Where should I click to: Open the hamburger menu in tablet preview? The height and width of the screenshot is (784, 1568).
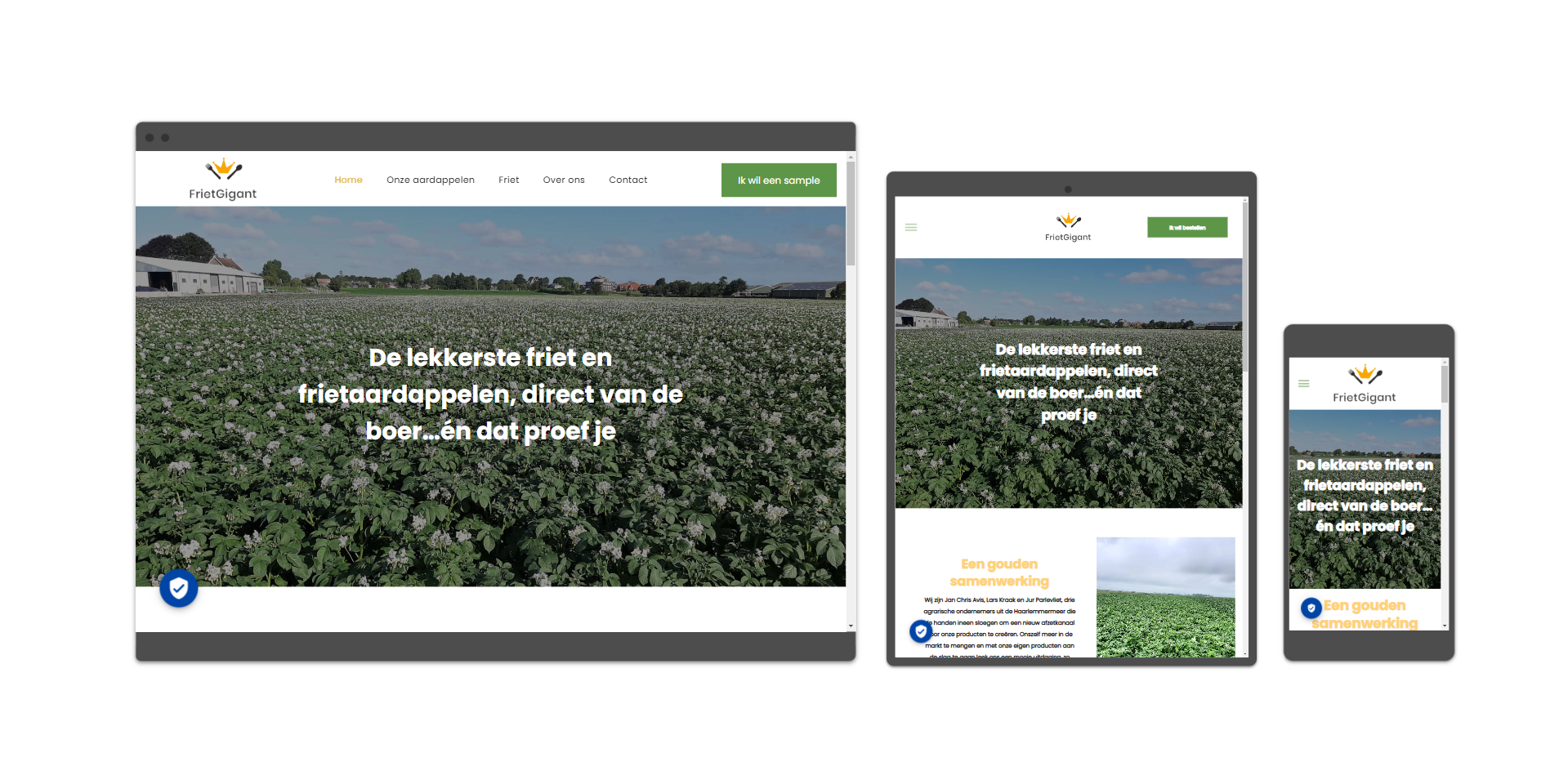[911, 227]
